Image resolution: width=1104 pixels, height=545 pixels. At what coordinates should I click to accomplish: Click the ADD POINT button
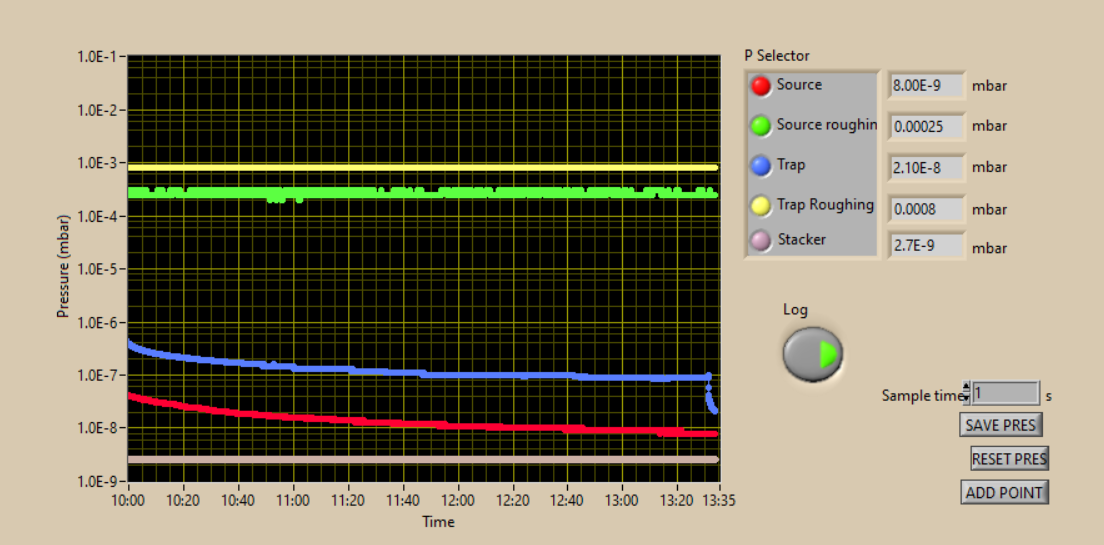coord(1004,492)
